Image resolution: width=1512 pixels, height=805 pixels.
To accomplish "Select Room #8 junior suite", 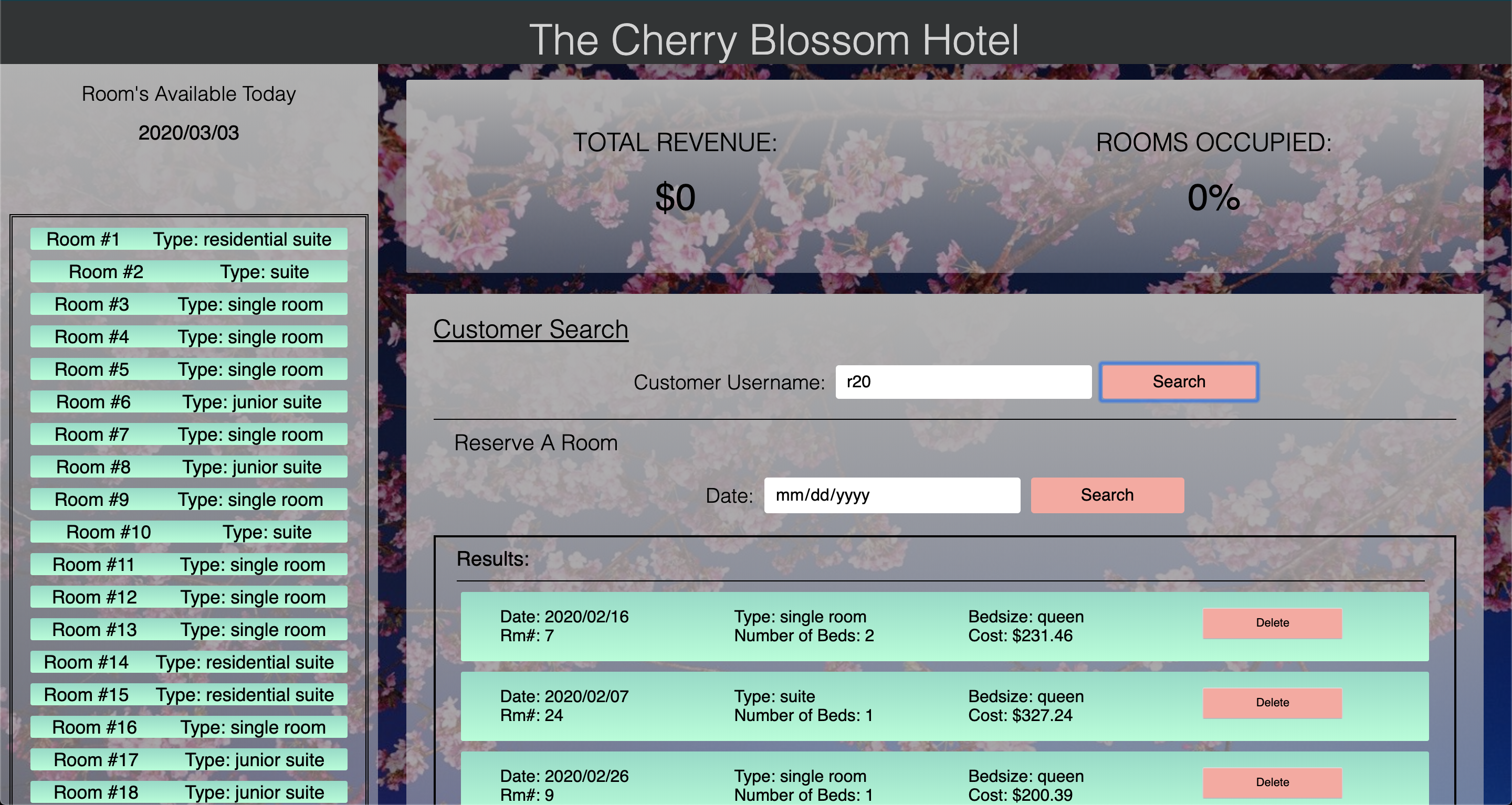I will 188,467.
